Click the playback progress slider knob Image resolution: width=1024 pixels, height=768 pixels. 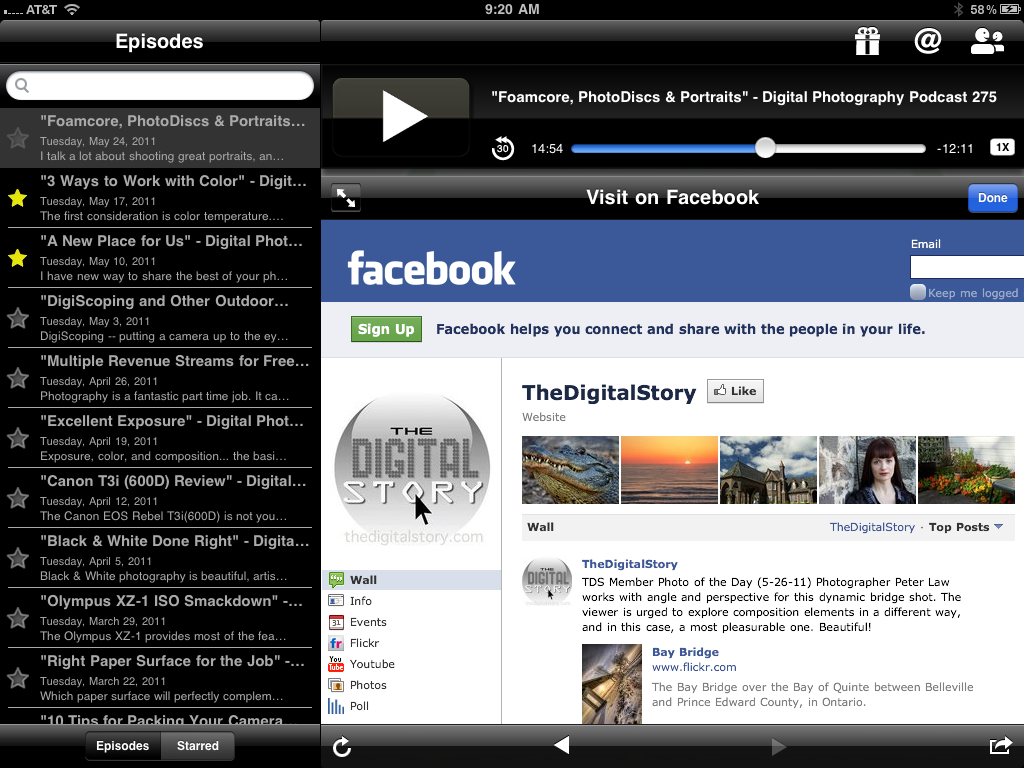click(765, 148)
